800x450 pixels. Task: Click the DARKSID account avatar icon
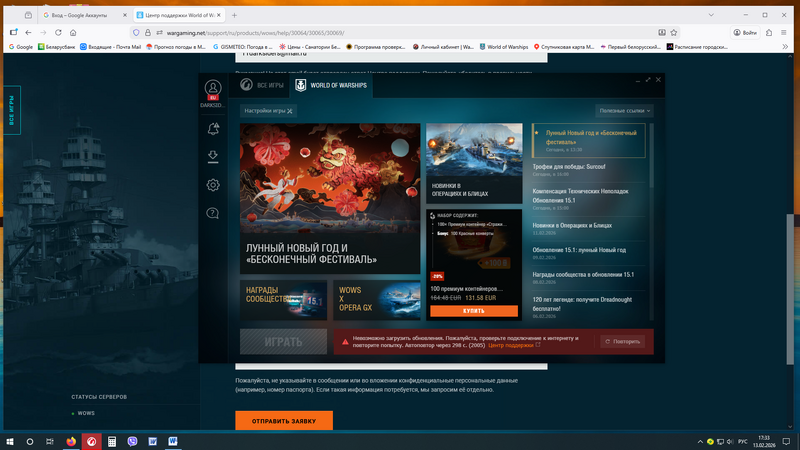(213, 89)
